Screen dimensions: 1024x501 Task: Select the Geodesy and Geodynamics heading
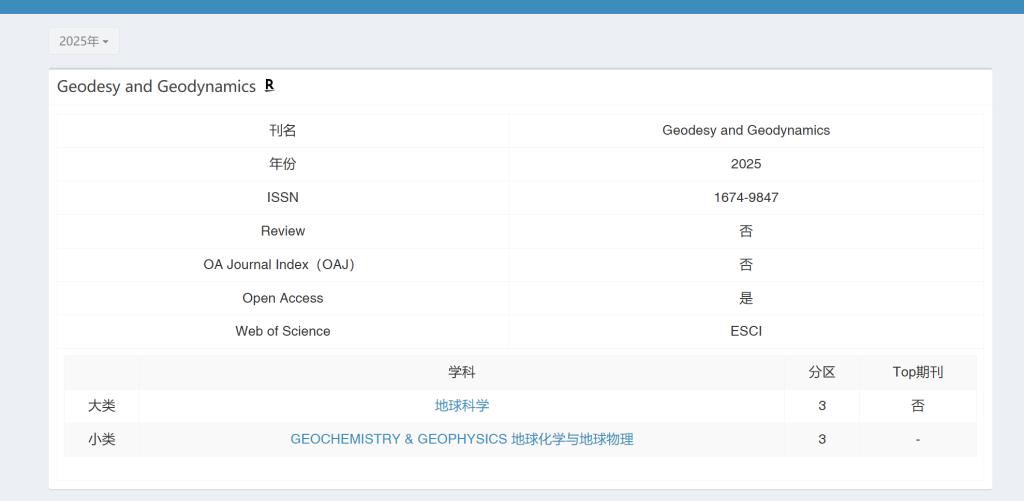[x=156, y=86]
